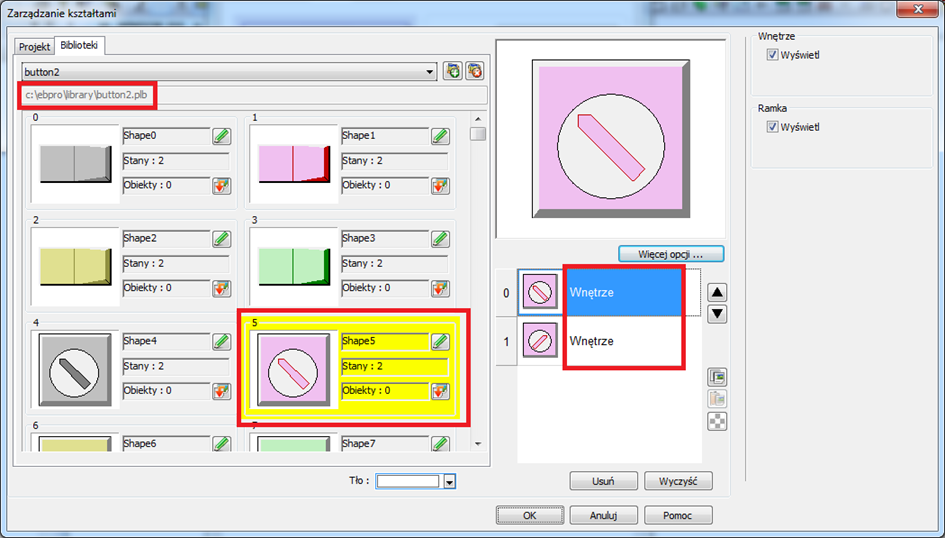Click the Shape4 name field
Screen dimensions: 945x538
coord(166,342)
